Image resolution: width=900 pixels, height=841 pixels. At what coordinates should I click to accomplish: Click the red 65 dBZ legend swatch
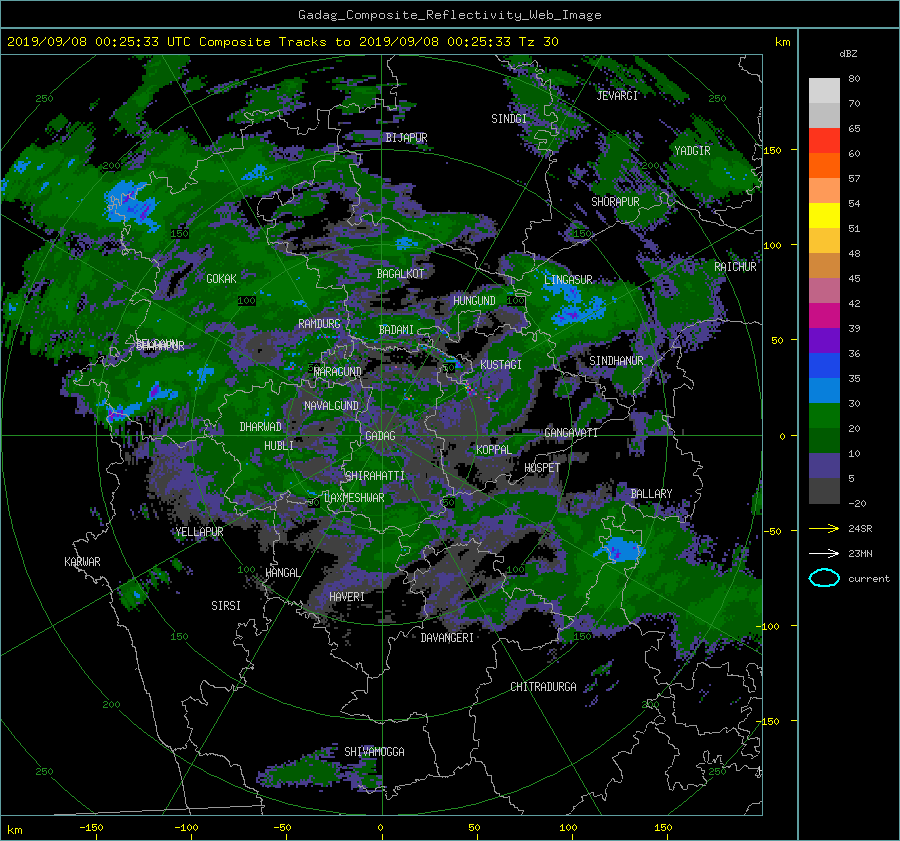click(x=824, y=141)
